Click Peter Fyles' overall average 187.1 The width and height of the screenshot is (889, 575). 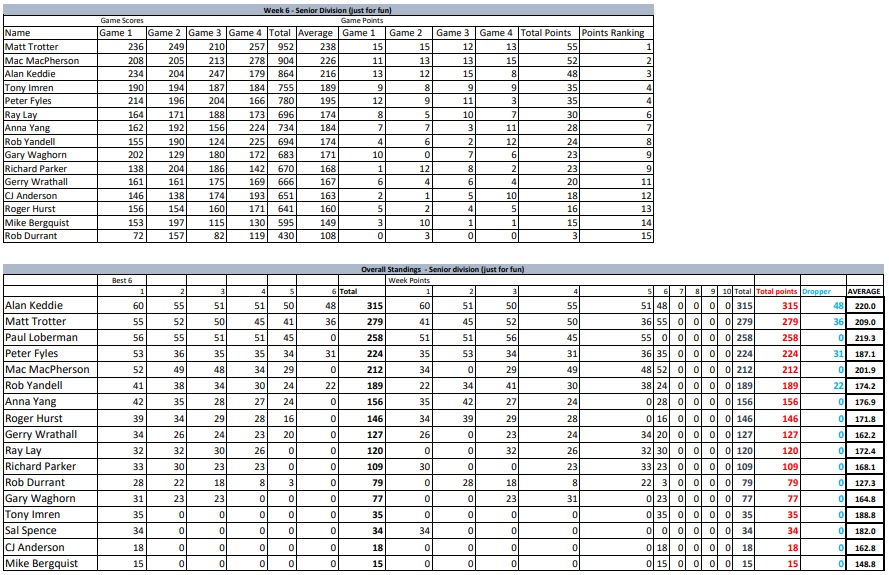tap(865, 353)
